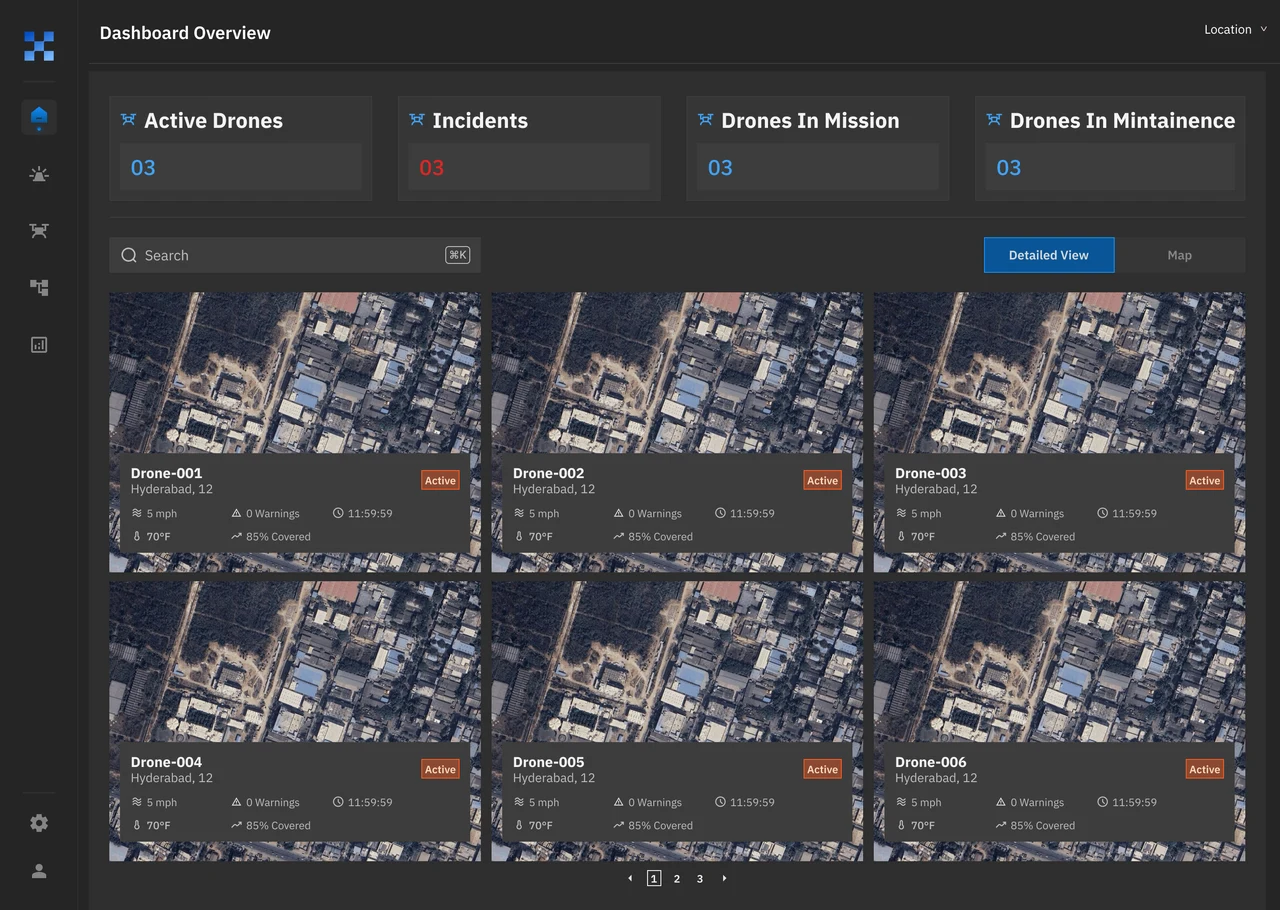Click the search magnifier icon
The width and height of the screenshot is (1280, 910).
pyautogui.click(x=129, y=255)
